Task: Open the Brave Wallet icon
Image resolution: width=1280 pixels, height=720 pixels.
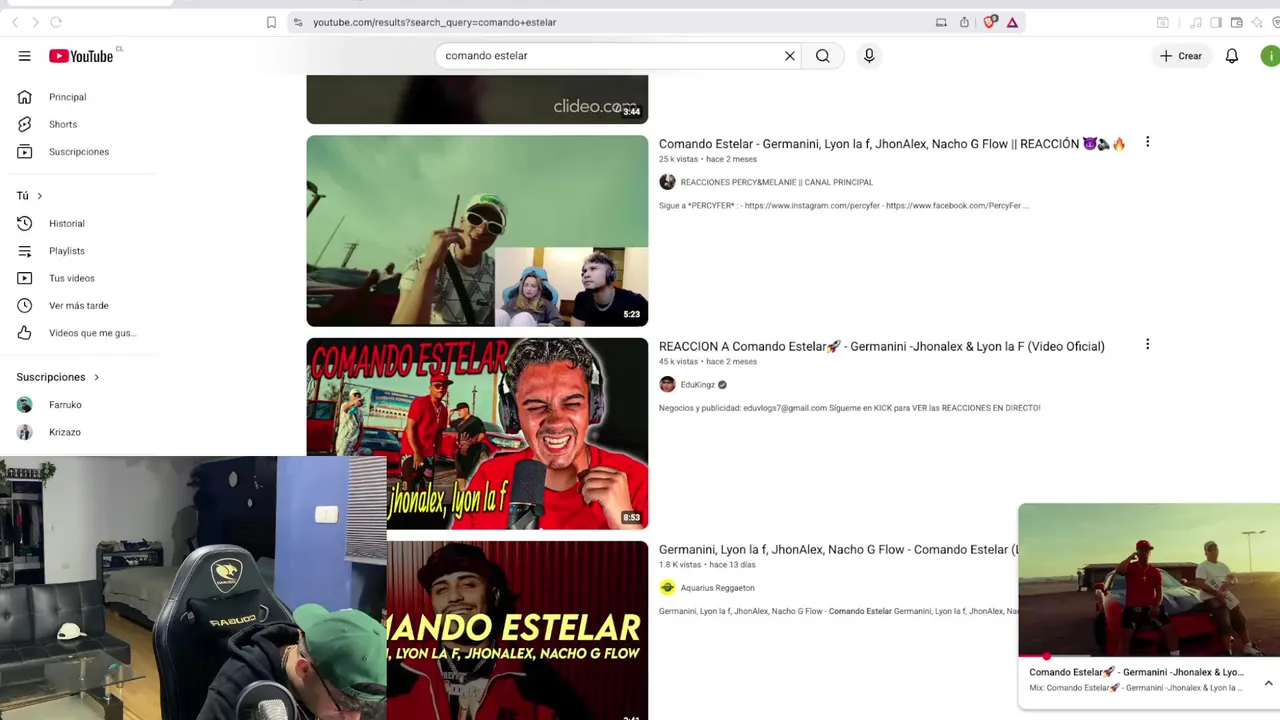Action: tap(1237, 22)
